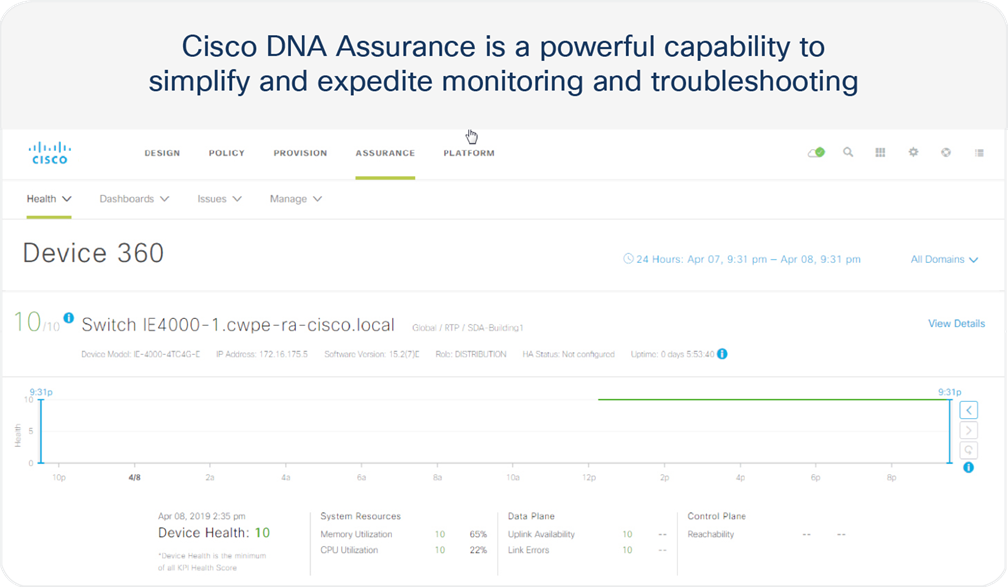Click the help globe icon
Viewport: 1008px width, 587px height.
click(x=946, y=152)
